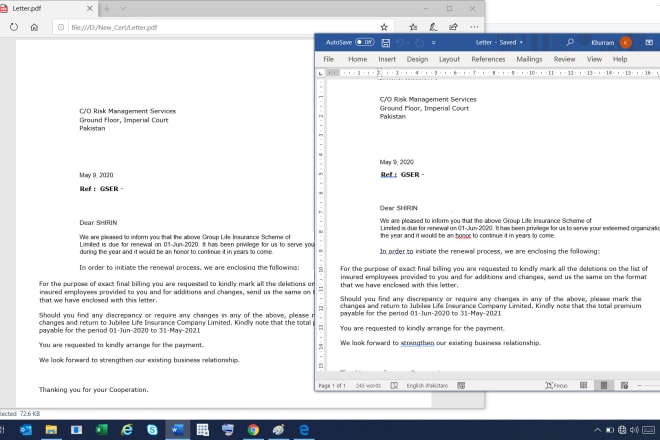Click English (Pakistan) language indicator
Image resolution: width=660 pixels, height=440 pixels.
point(427,386)
